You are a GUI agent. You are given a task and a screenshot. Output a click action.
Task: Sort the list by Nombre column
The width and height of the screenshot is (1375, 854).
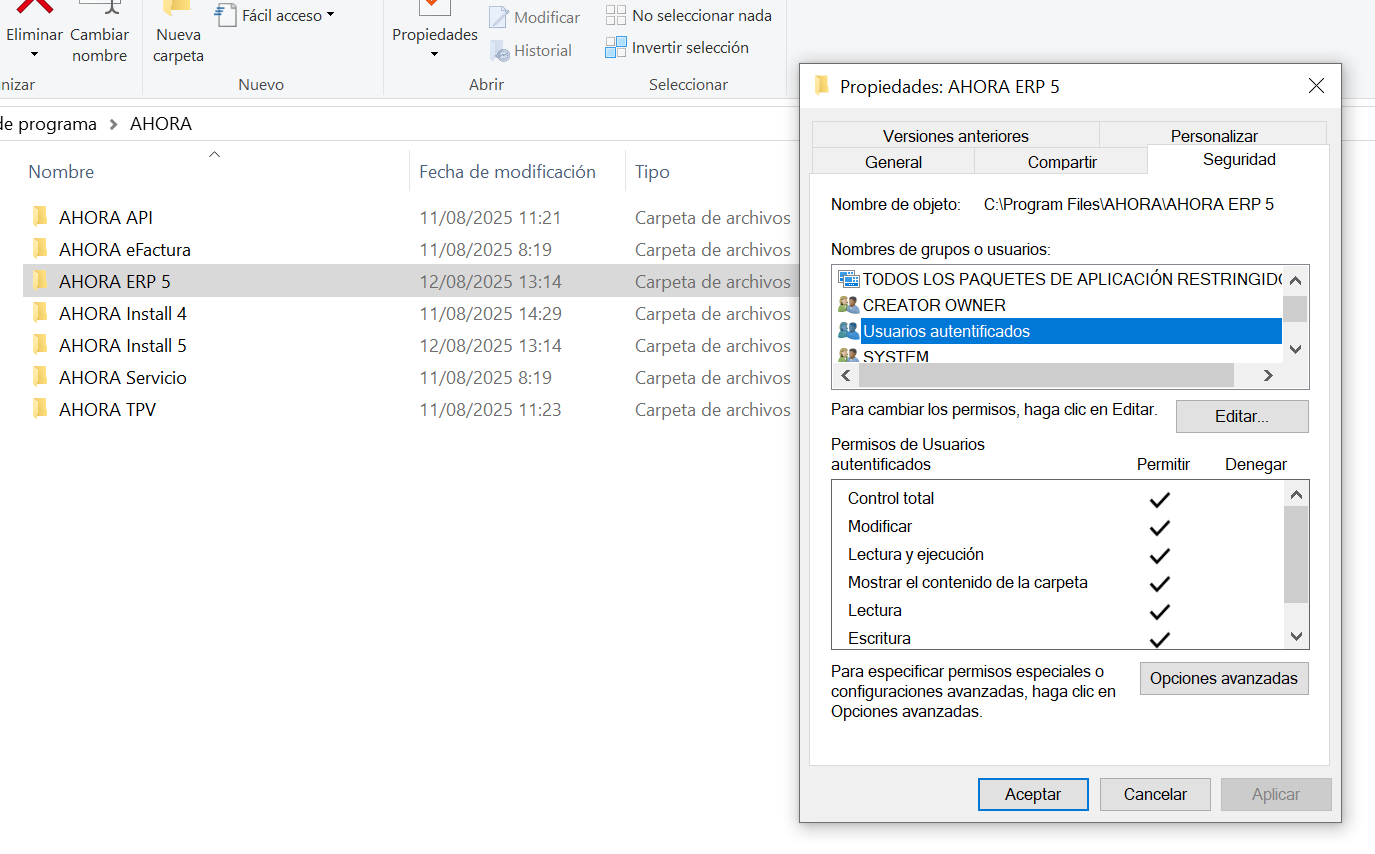click(x=61, y=172)
